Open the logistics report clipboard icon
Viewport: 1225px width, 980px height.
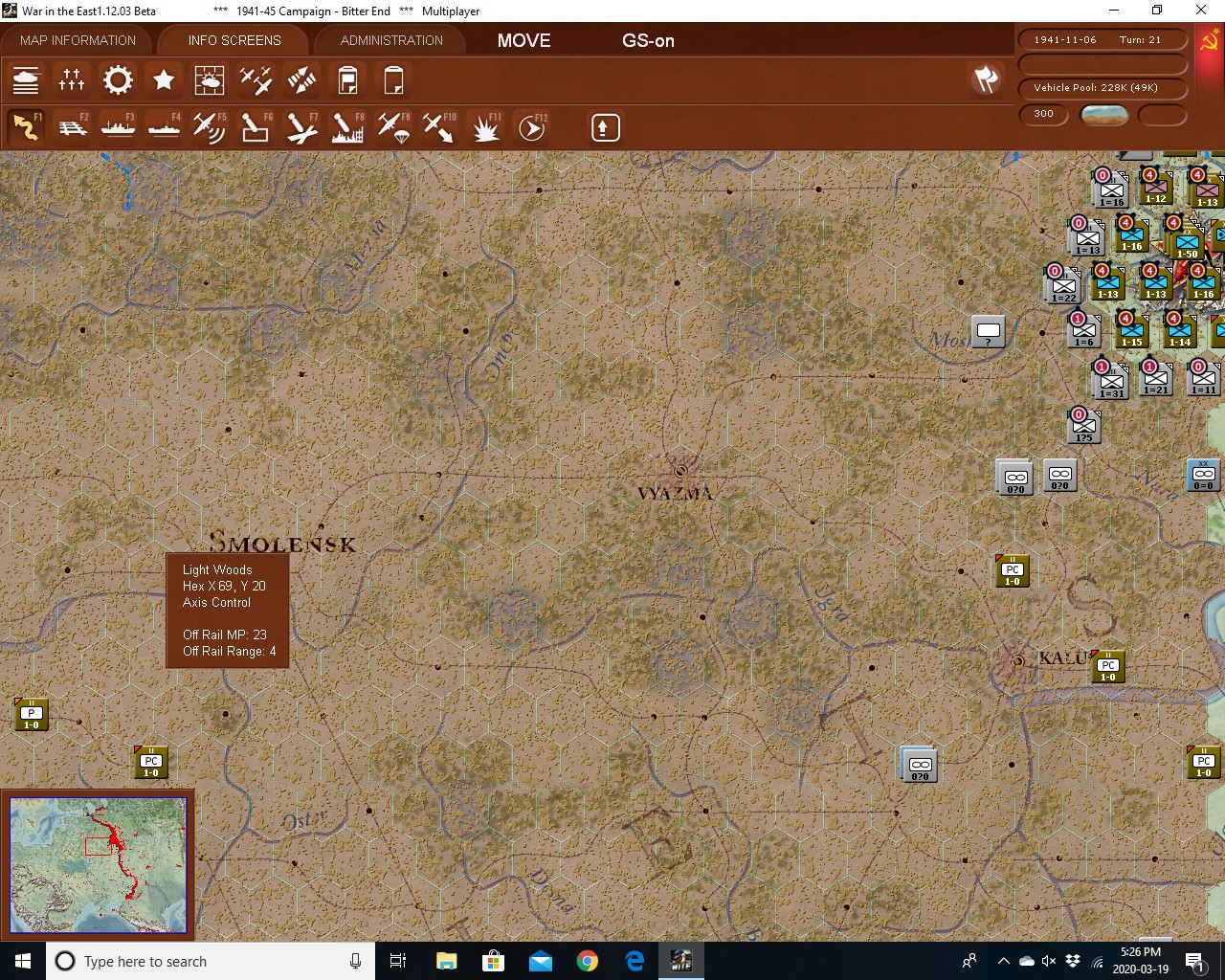(347, 80)
